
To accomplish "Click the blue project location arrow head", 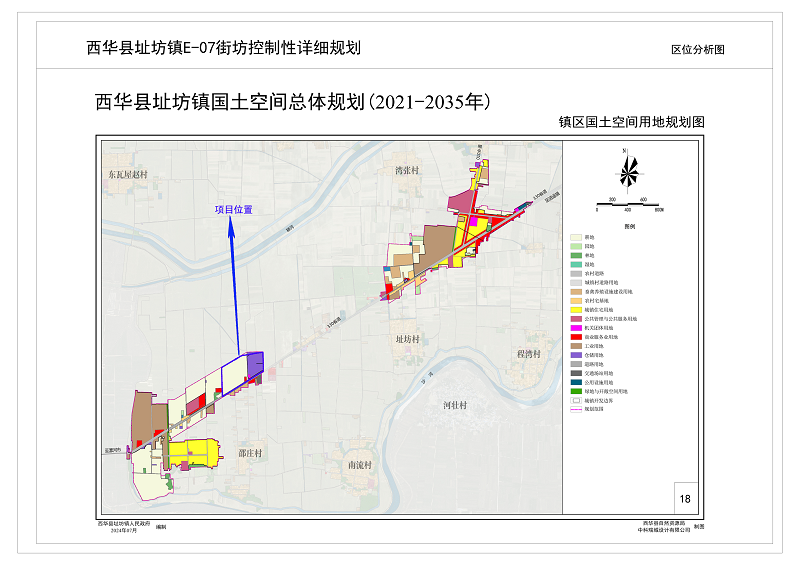I will (232, 225).
